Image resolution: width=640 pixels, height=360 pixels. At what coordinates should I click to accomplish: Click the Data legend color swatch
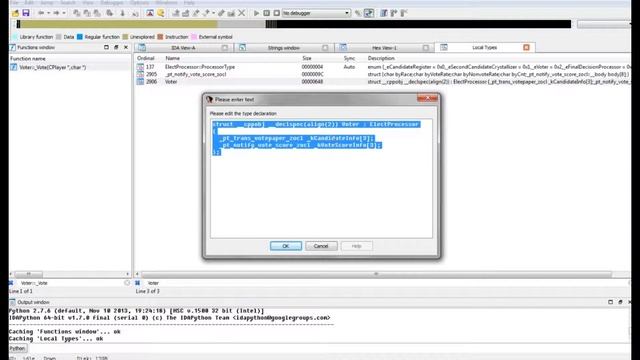tap(59, 37)
